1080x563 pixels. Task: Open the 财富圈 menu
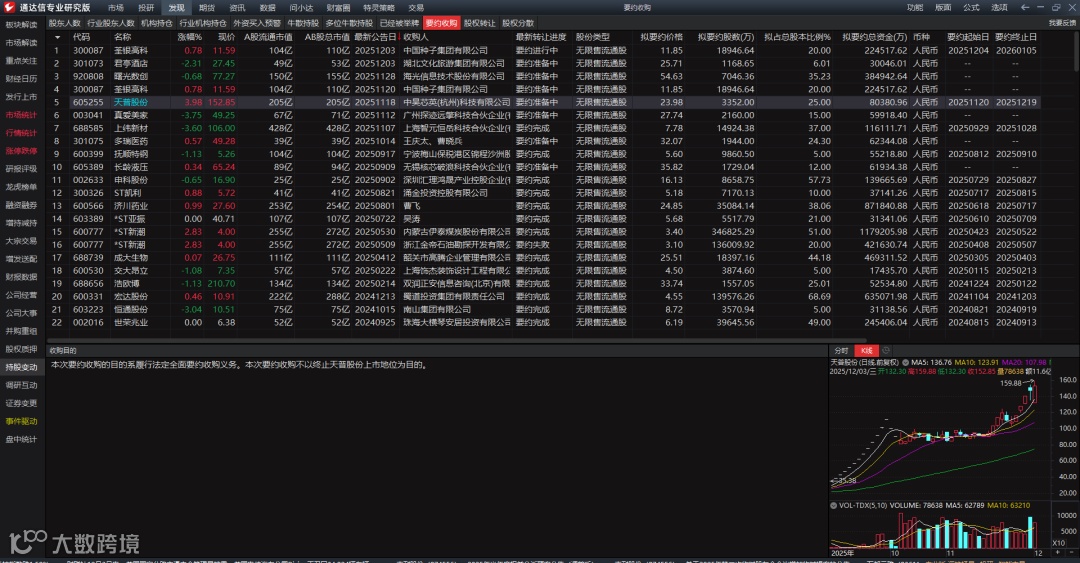[338, 8]
